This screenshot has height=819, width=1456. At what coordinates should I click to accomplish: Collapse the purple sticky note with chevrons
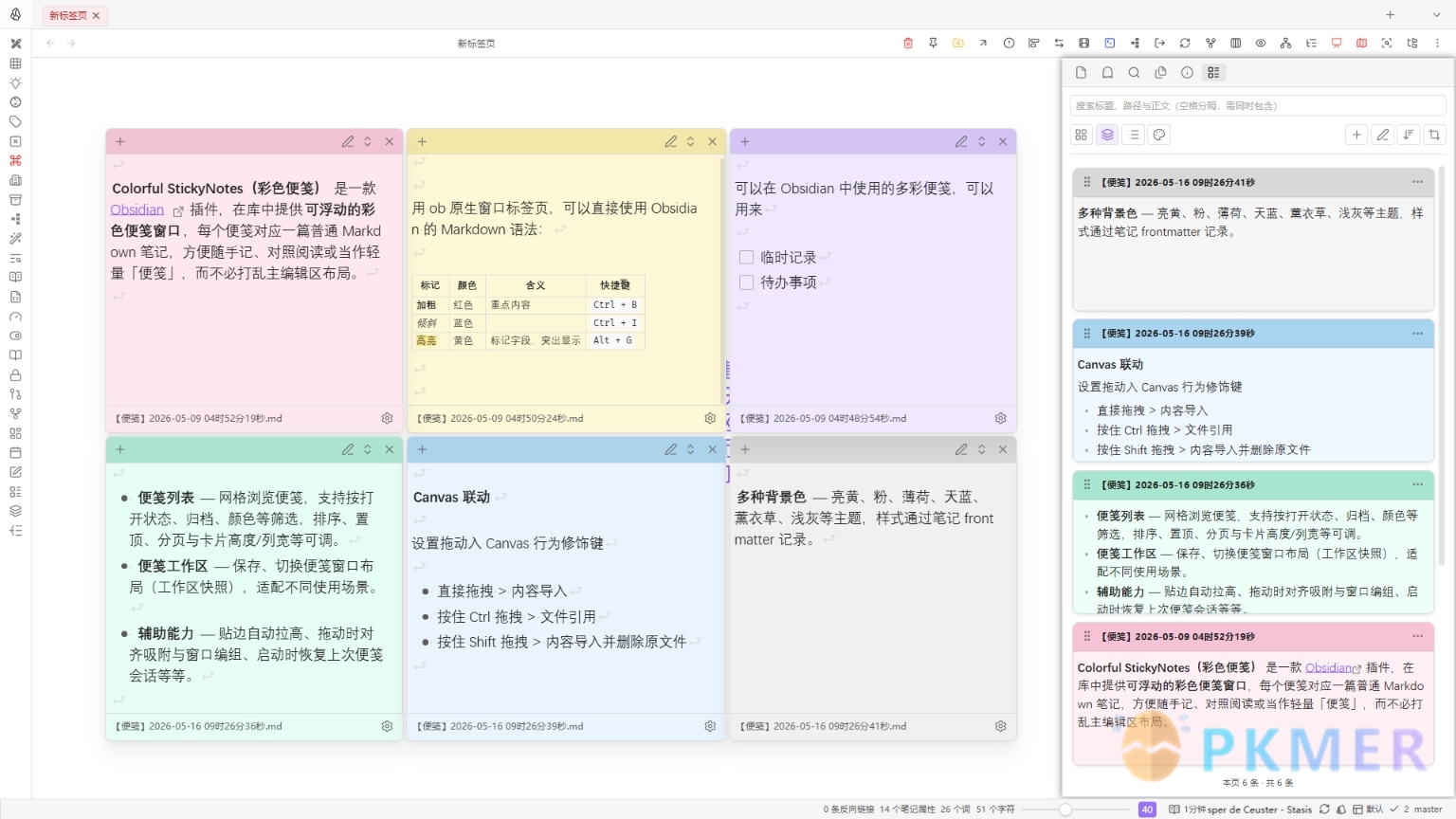click(x=982, y=141)
